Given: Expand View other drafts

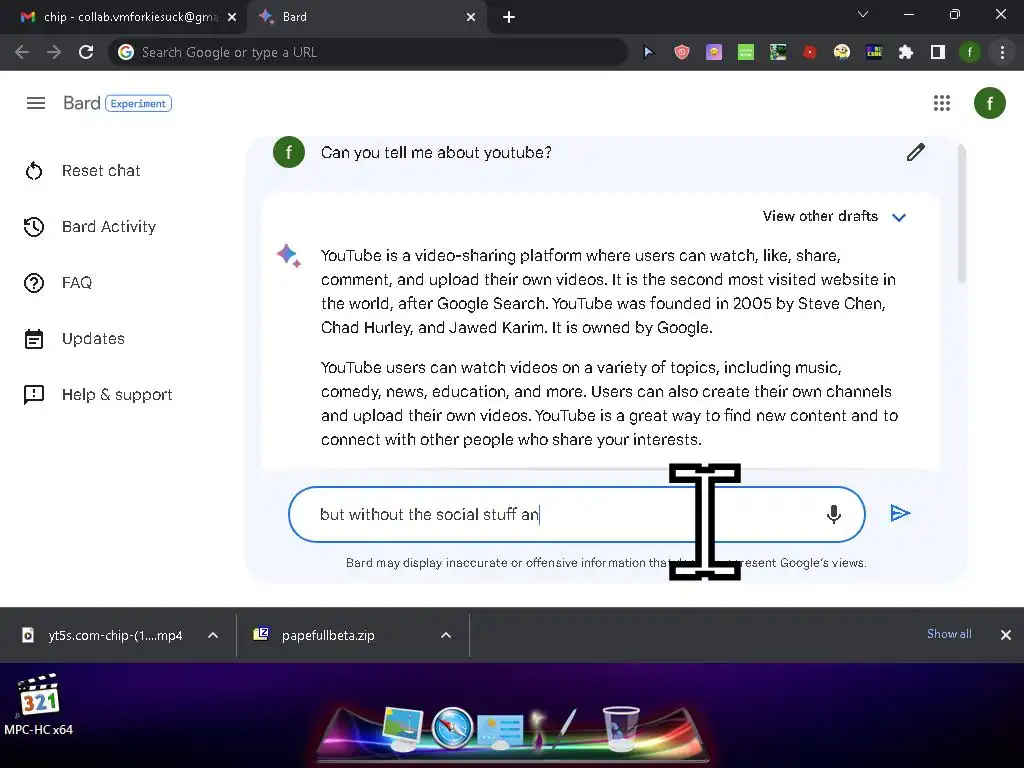Looking at the screenshot, I should click(834, 217).
